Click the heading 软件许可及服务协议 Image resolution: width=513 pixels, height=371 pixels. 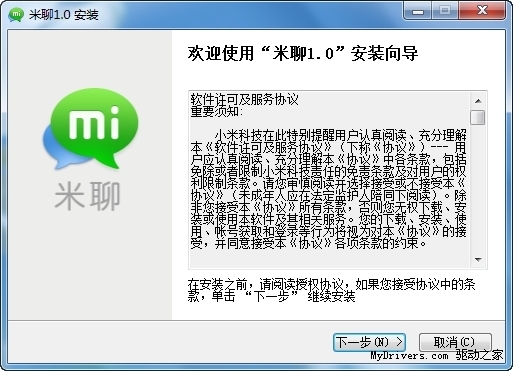(244, 99)
